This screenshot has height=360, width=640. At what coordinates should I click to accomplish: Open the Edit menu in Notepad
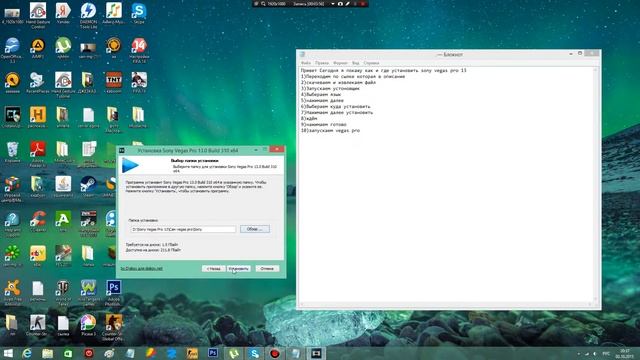point(322,63)
